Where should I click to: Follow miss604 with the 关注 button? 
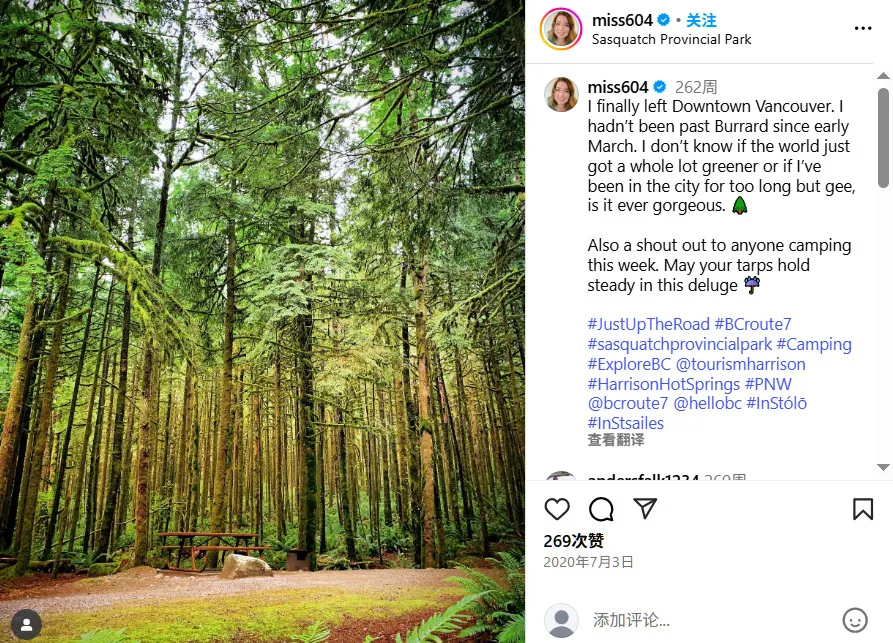pyautogui.click(x=701, y=20)
